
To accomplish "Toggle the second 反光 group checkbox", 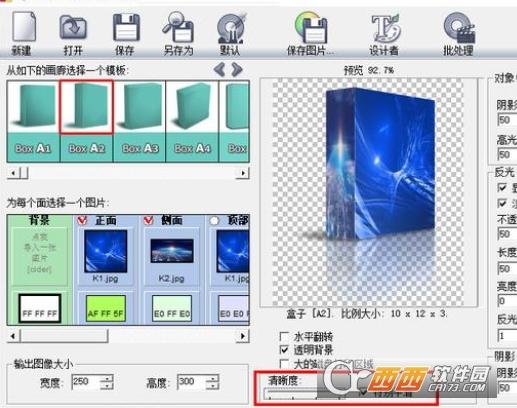I will click(502, 203).
